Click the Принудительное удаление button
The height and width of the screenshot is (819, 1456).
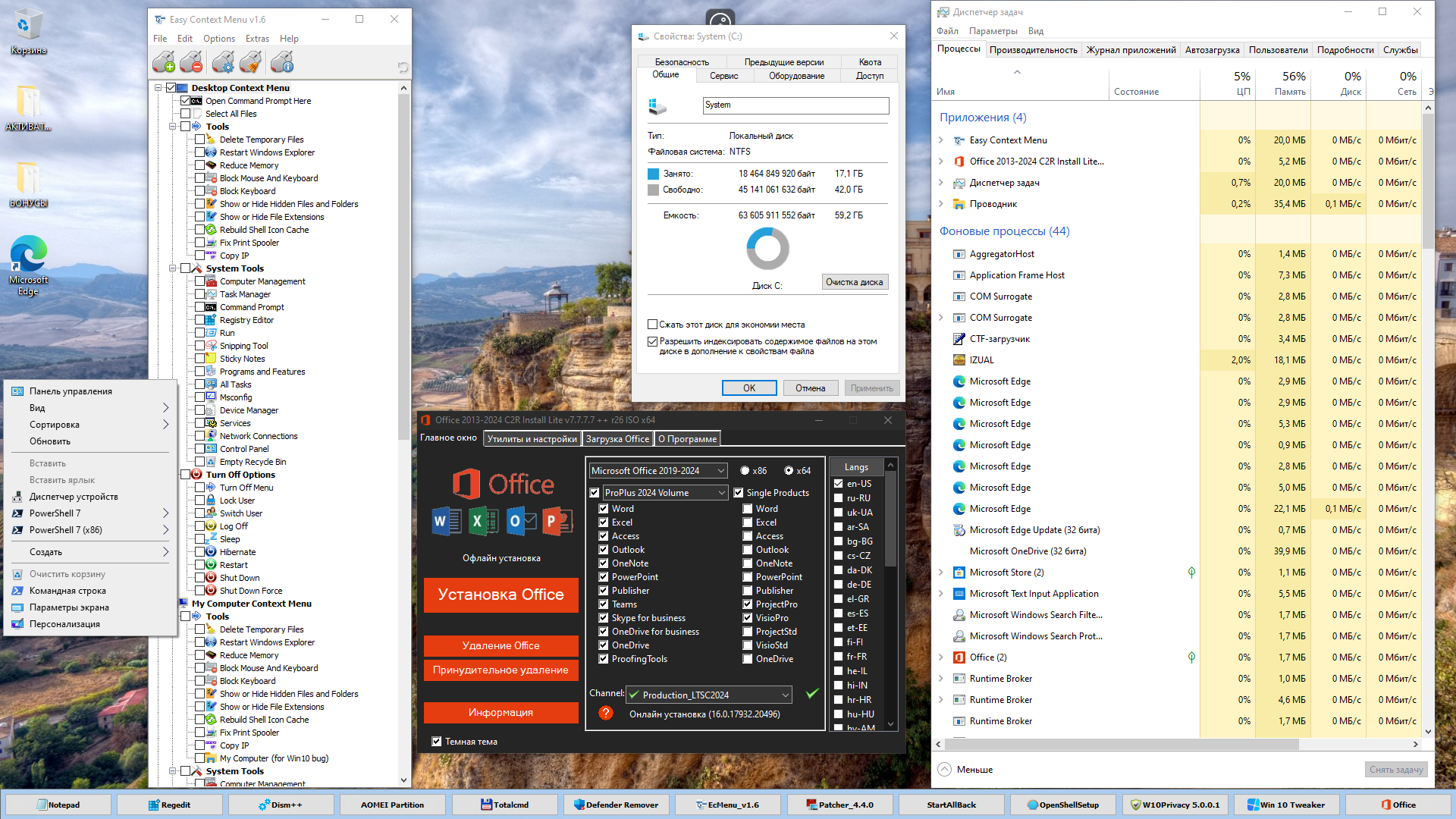[x=501, y=670]
